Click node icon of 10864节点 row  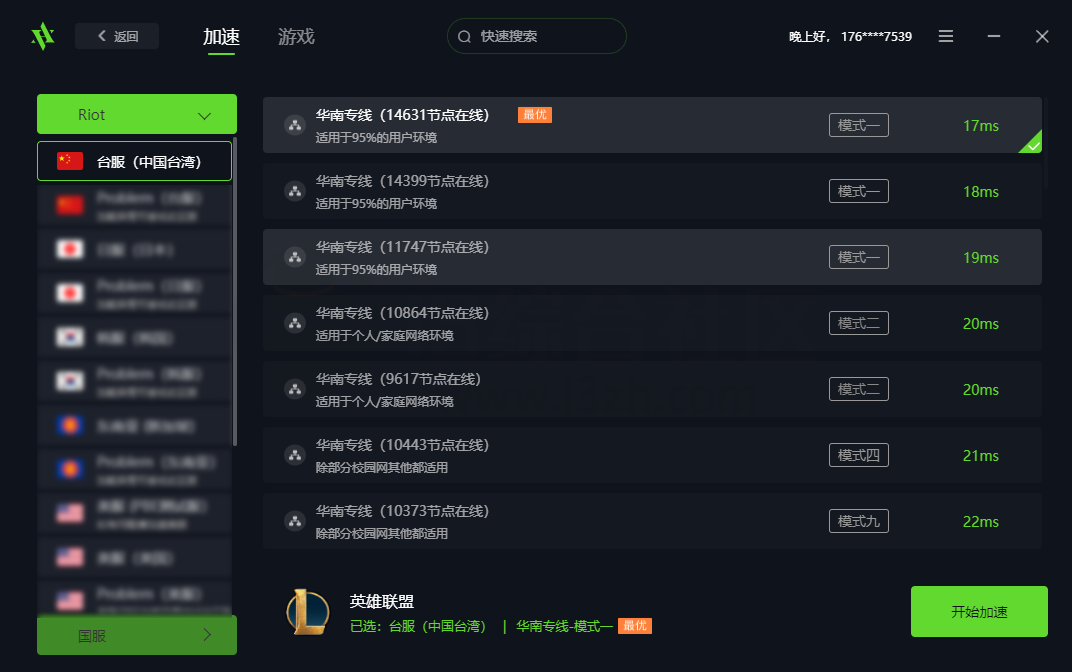[295, 323]
